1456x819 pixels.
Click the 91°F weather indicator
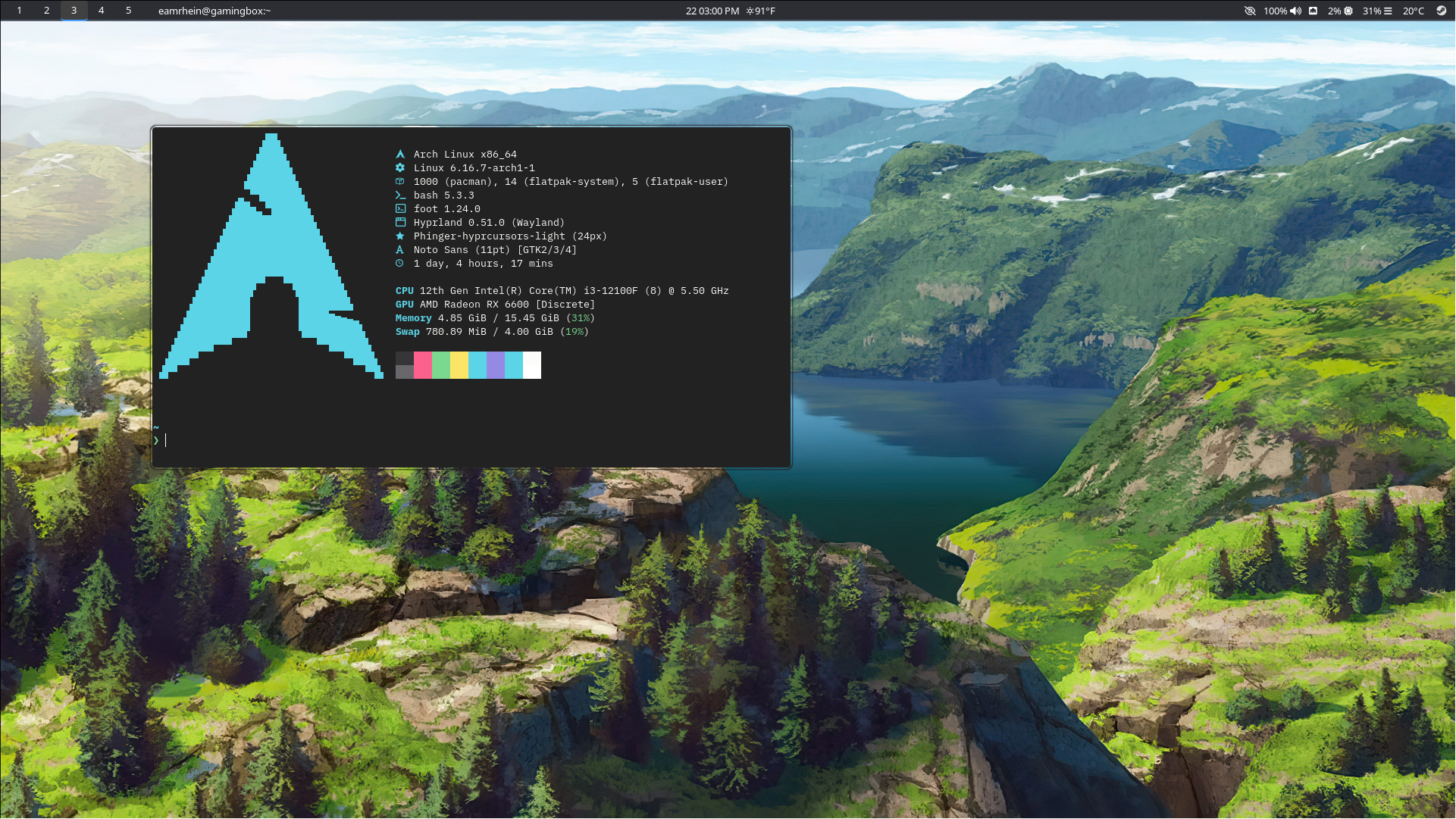pyautogui.click(x=761, y=11)
